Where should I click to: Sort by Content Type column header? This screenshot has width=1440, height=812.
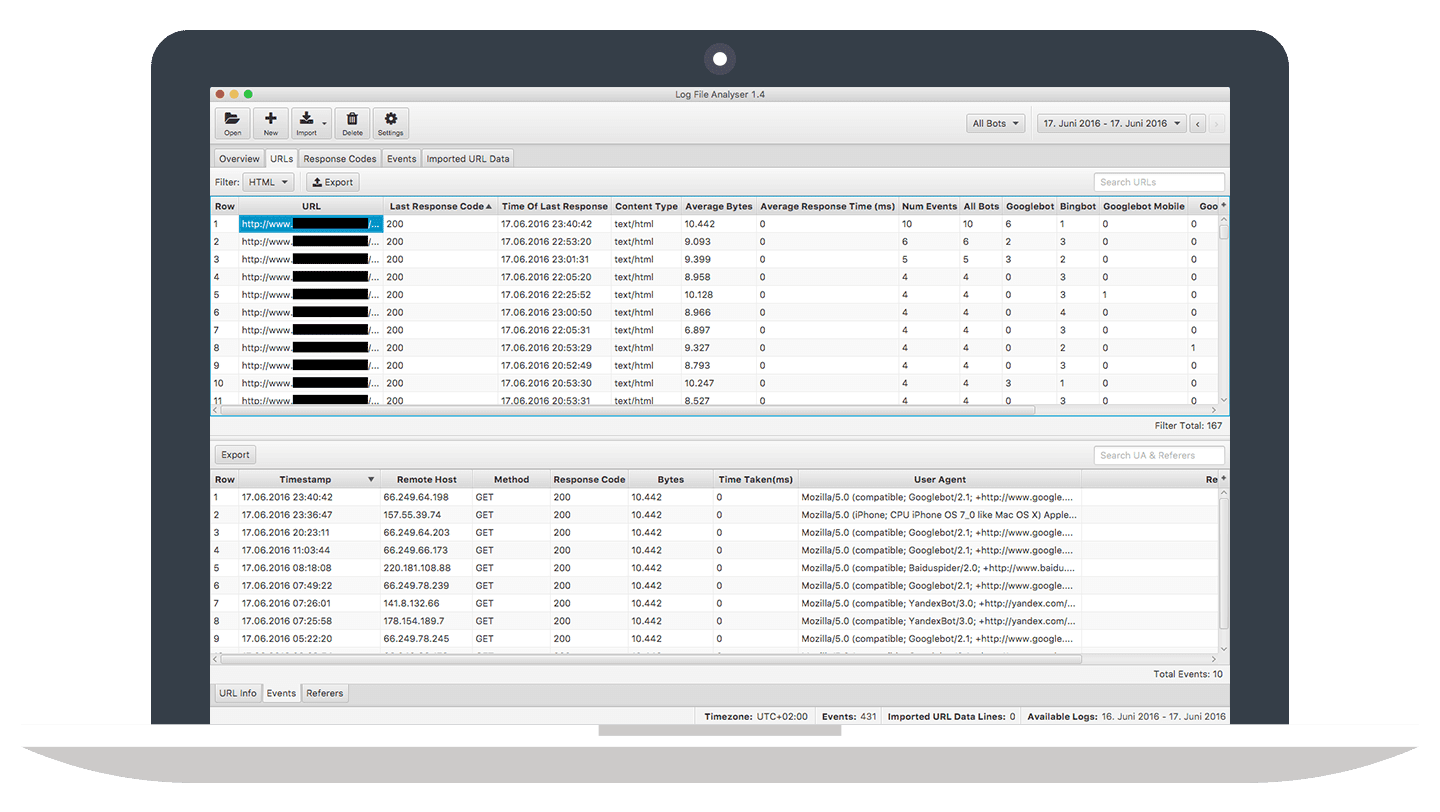tap(646, 207)
